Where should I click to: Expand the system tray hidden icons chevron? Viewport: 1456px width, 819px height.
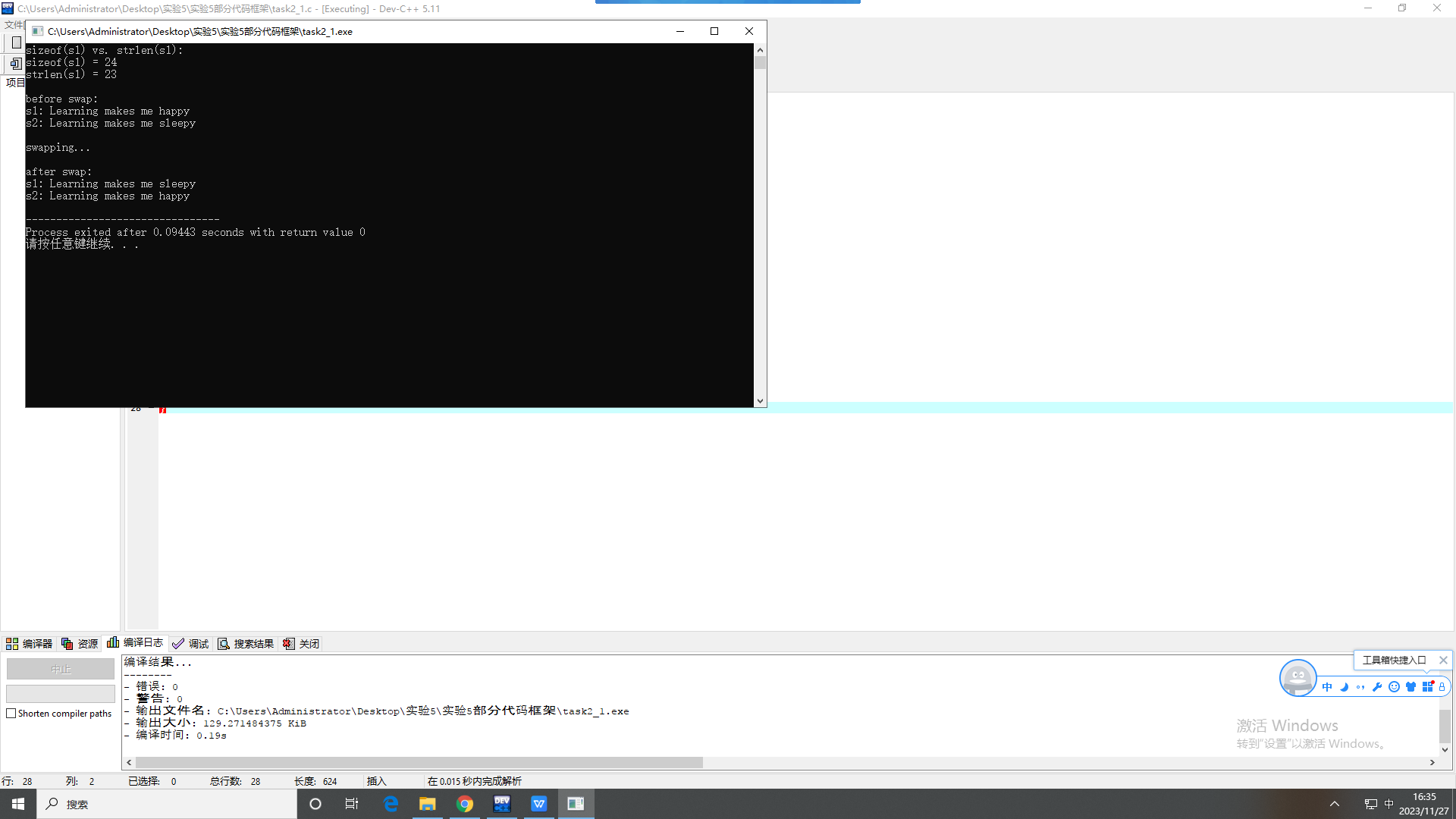pos(1335,804)
